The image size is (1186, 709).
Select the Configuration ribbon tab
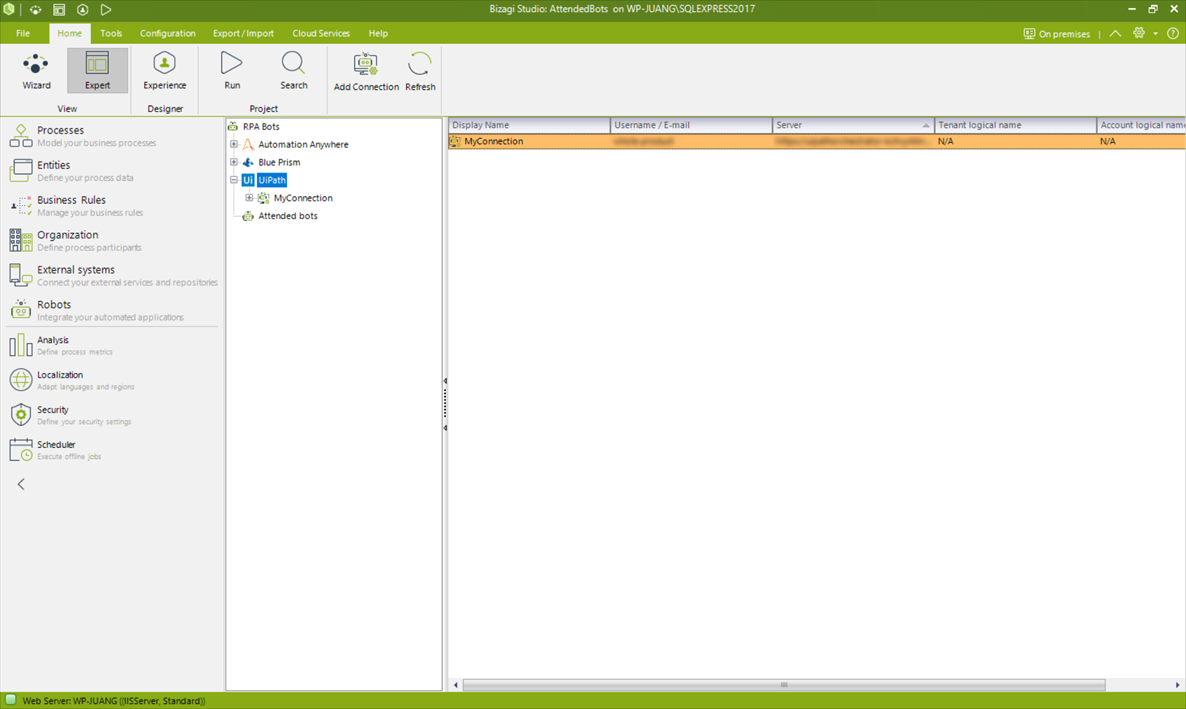pos(168,33)
